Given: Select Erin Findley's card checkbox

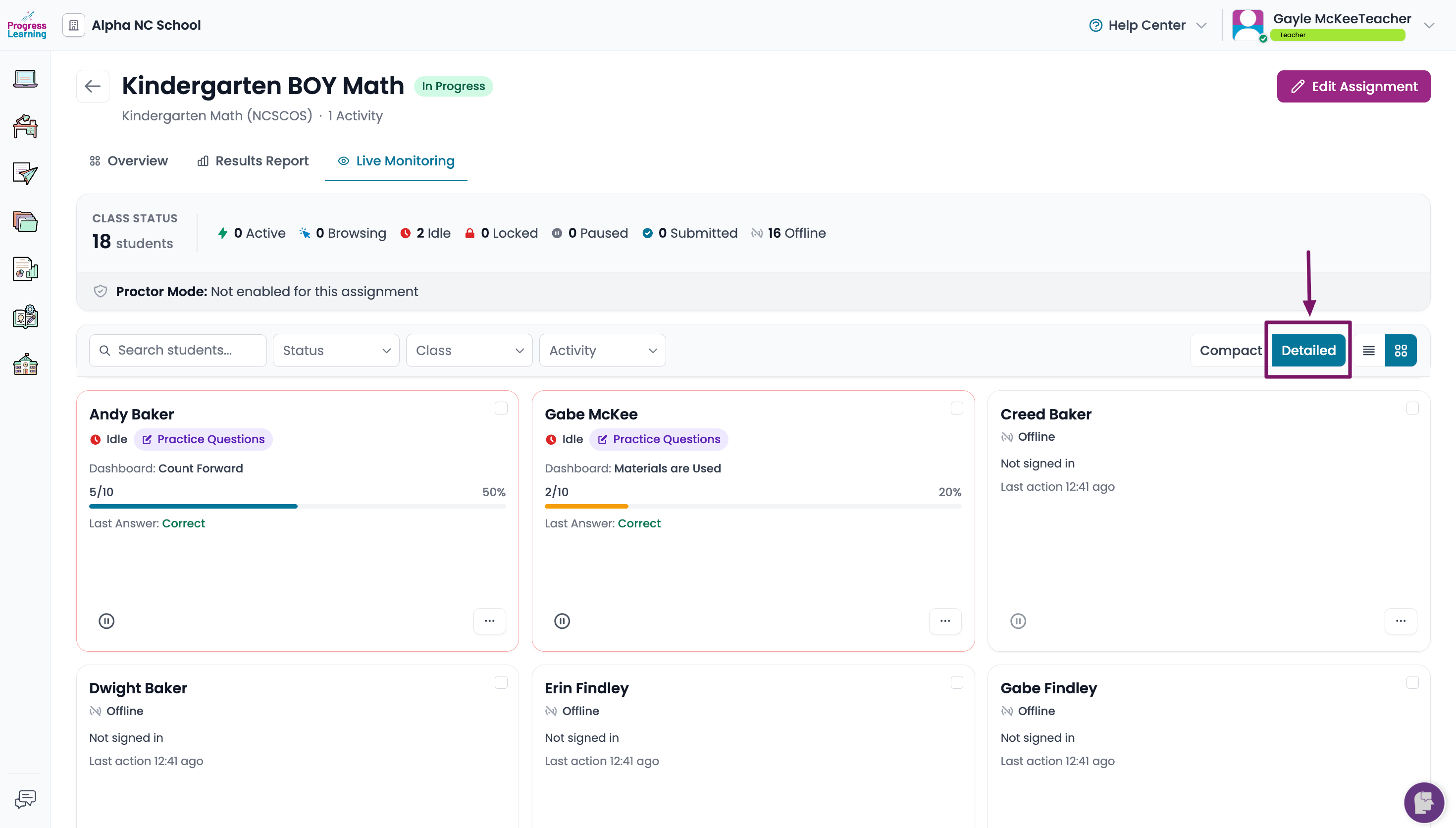Looking at the screenshot, I should coord(957,682).
